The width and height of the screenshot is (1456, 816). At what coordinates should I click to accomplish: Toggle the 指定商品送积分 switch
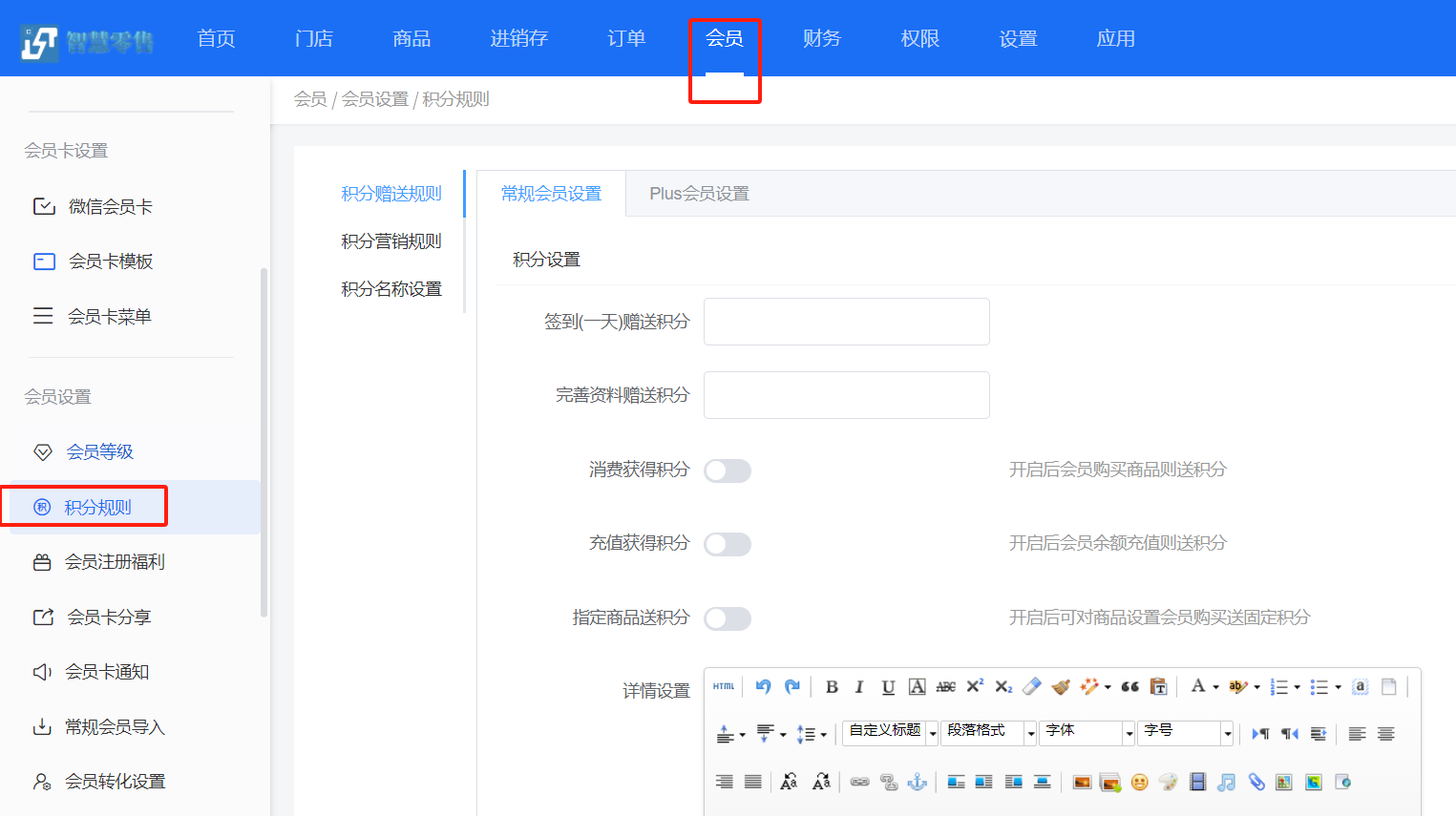coord(728,618)
